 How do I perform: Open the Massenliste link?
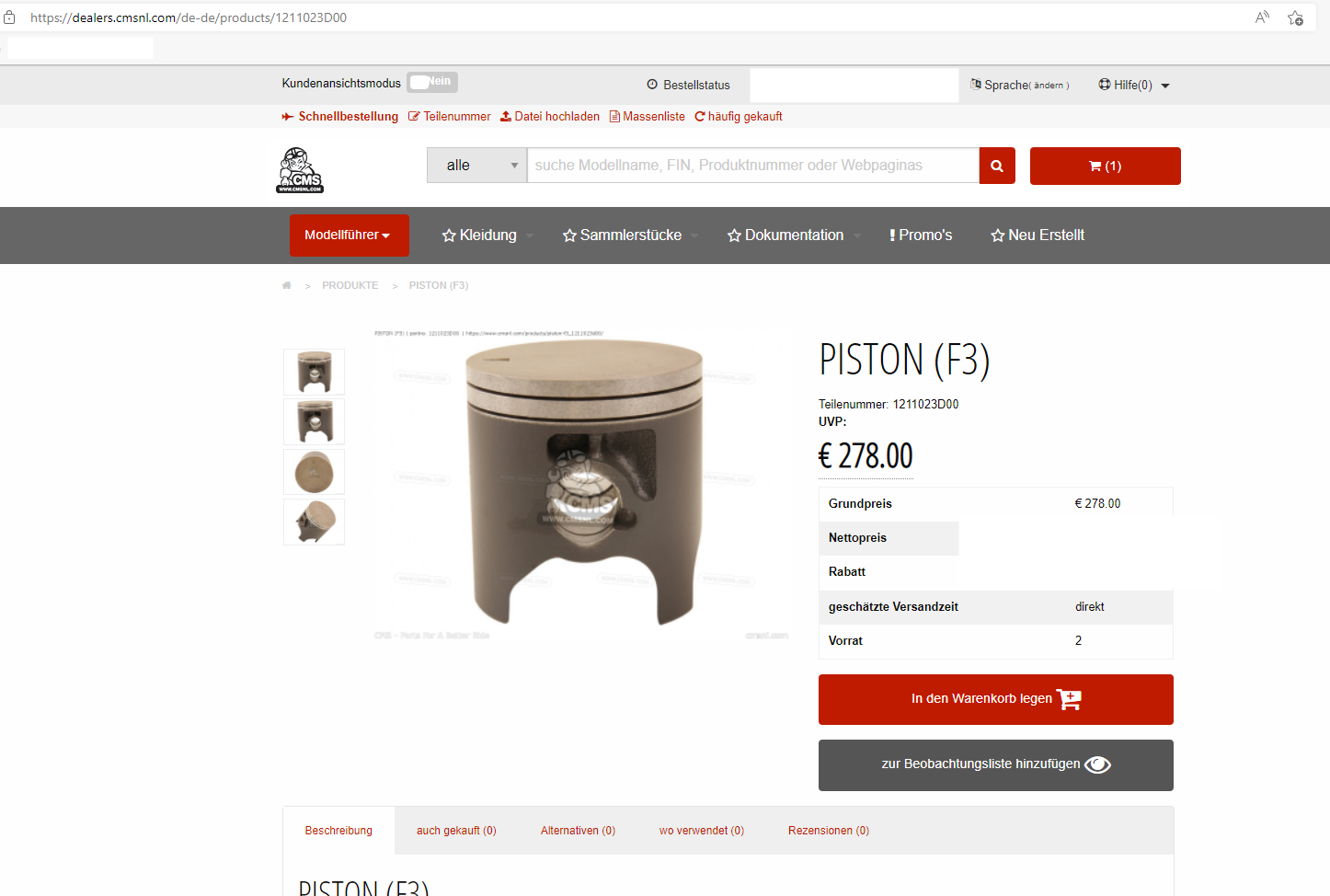(x=648, y=117)
